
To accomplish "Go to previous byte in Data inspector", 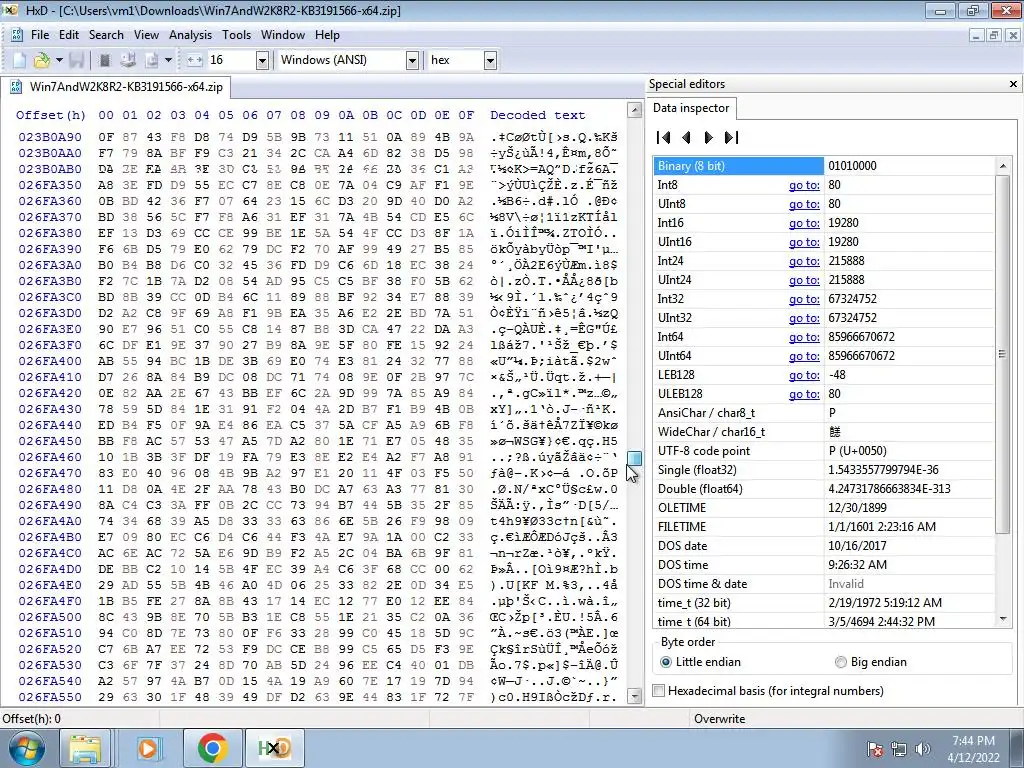I will point(686,137).
